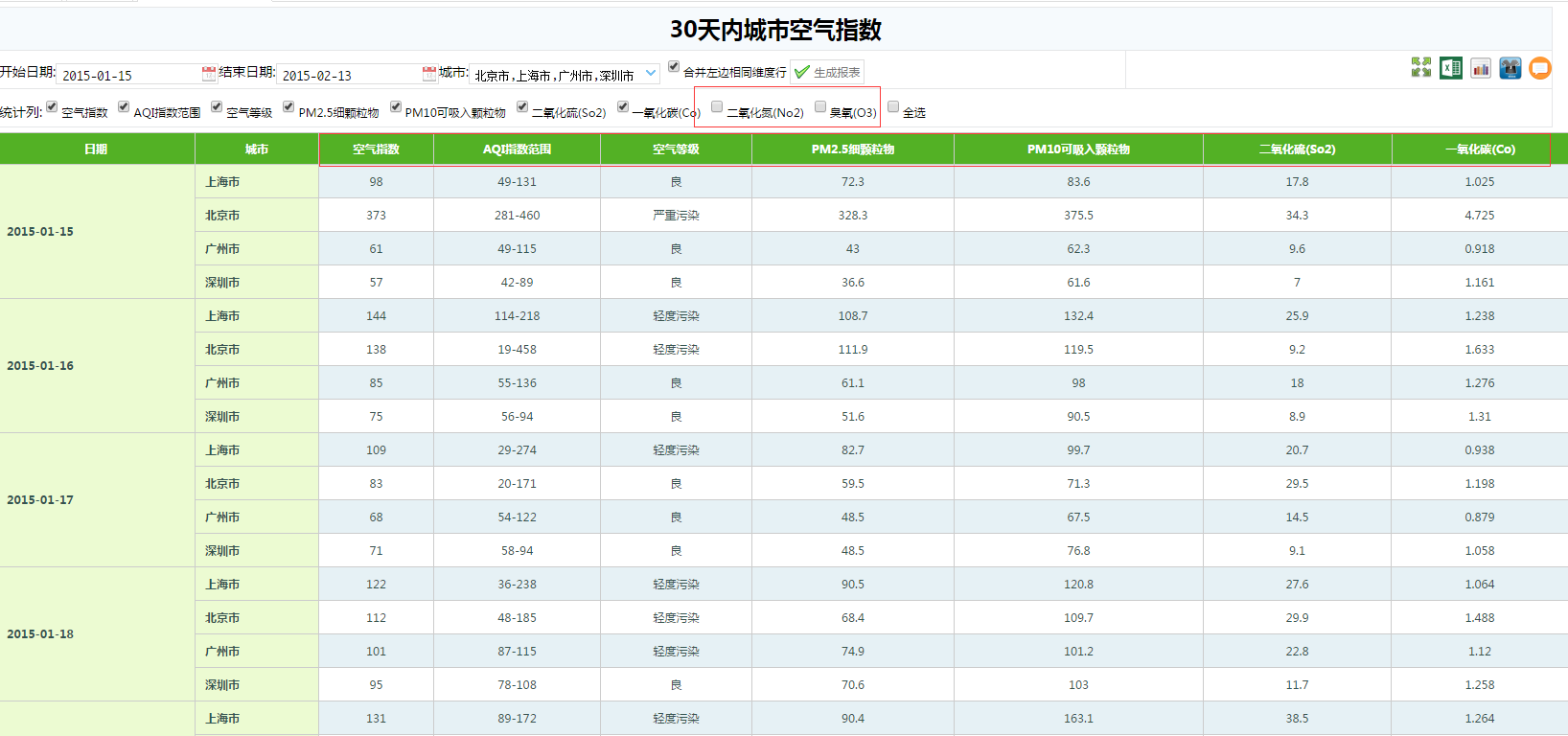1568x736 pixels.
Task: Click into the 开始日期 date field
Action: click(128, 75)
